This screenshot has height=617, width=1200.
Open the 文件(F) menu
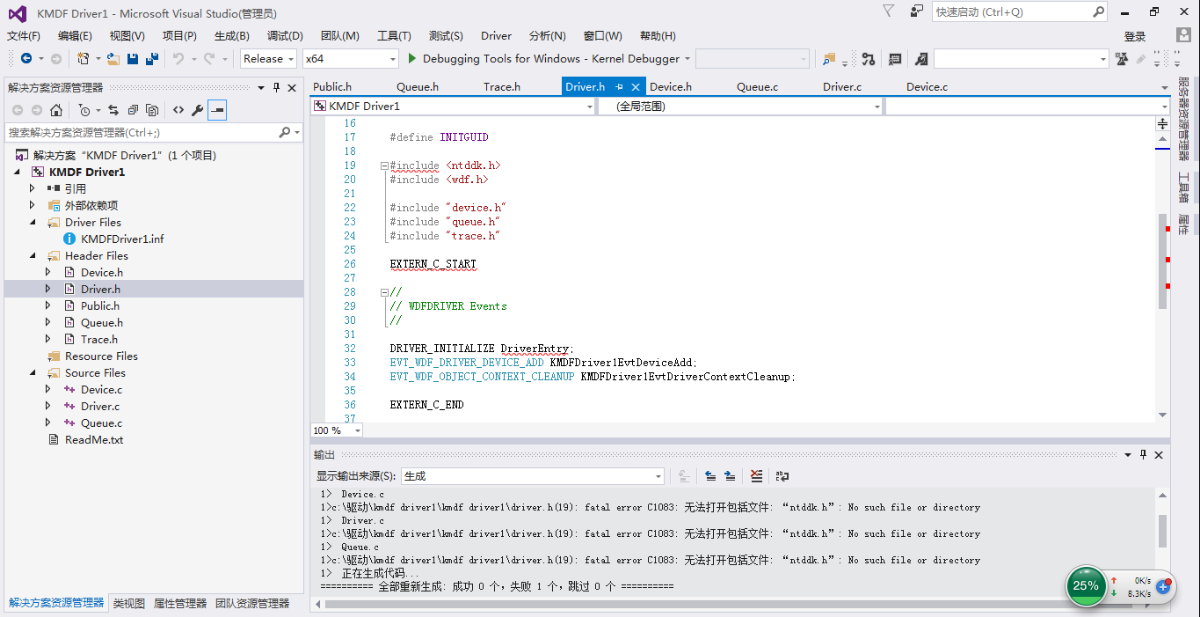(24, 36)
